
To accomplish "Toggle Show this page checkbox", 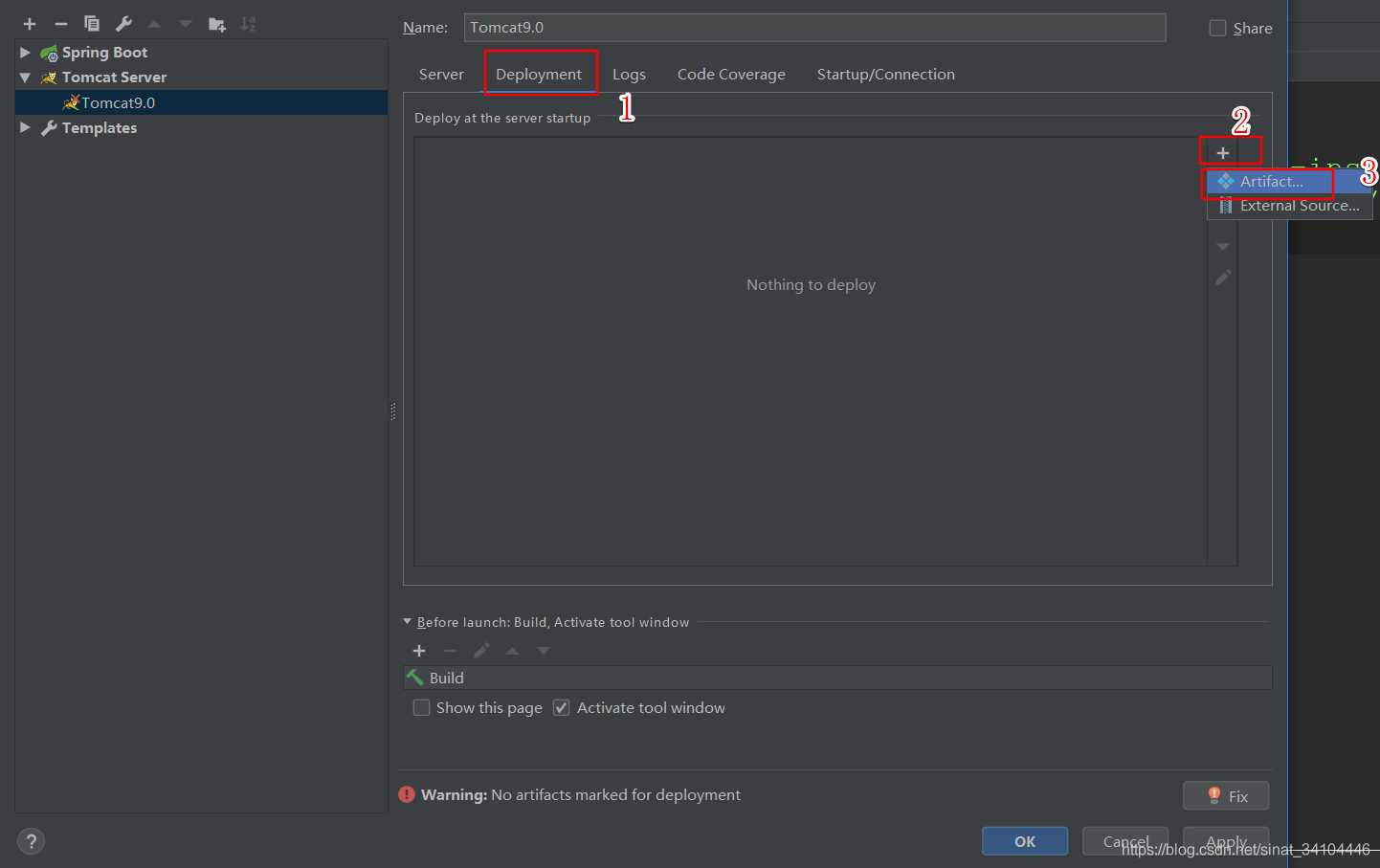I will [421, 707].
